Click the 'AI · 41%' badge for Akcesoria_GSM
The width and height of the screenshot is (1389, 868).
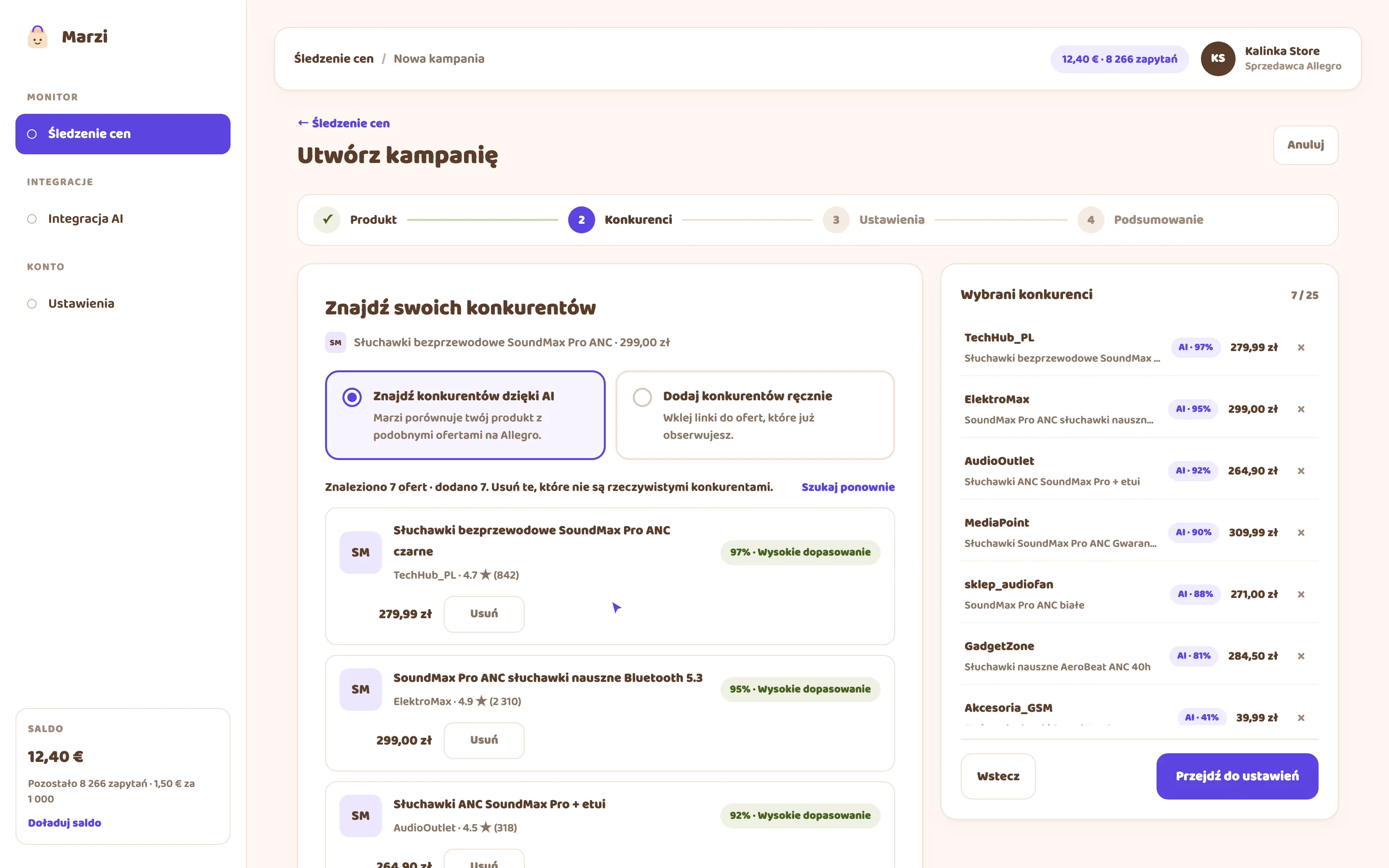pos(1202,718)
